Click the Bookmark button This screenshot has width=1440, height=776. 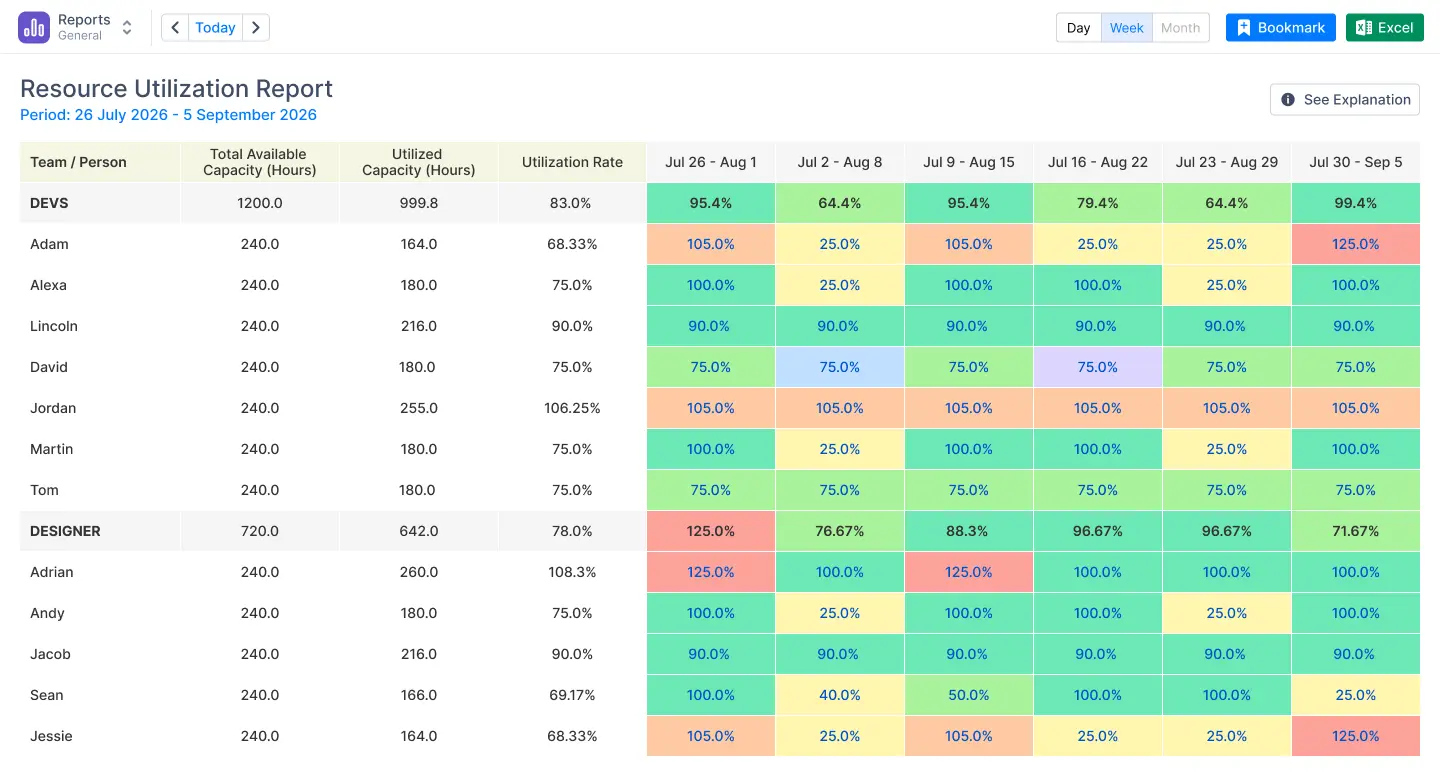(1280, 27)
